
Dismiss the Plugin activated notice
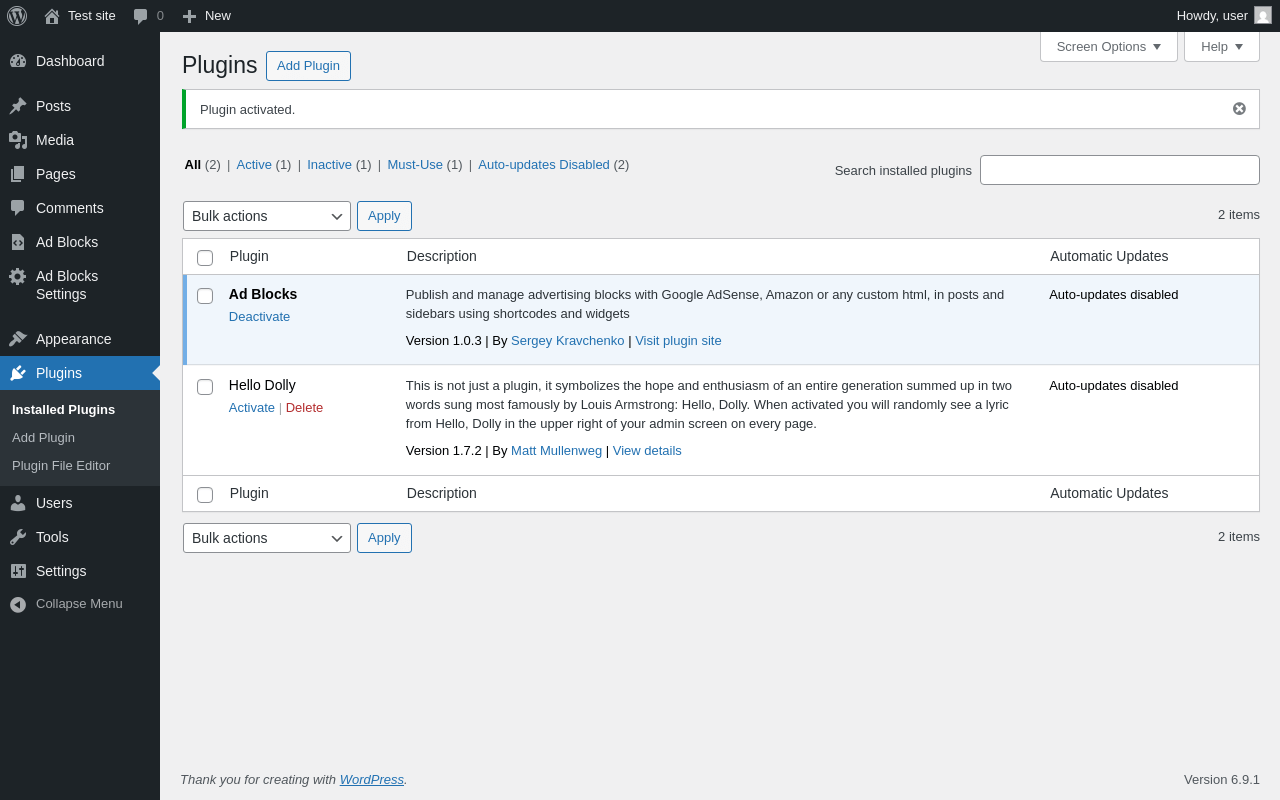click(x=1239, y=109)
